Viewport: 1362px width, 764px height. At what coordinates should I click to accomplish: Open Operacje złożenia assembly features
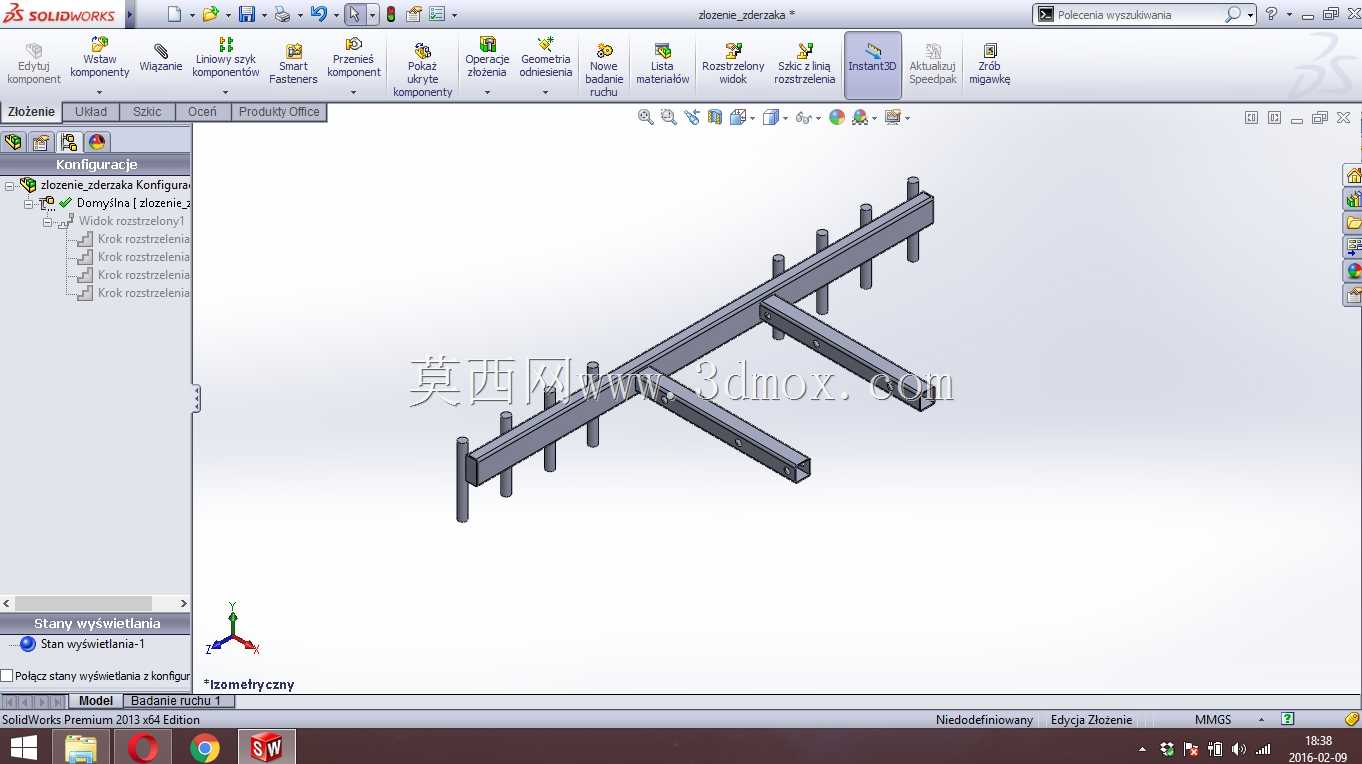(x=487, y=58)
